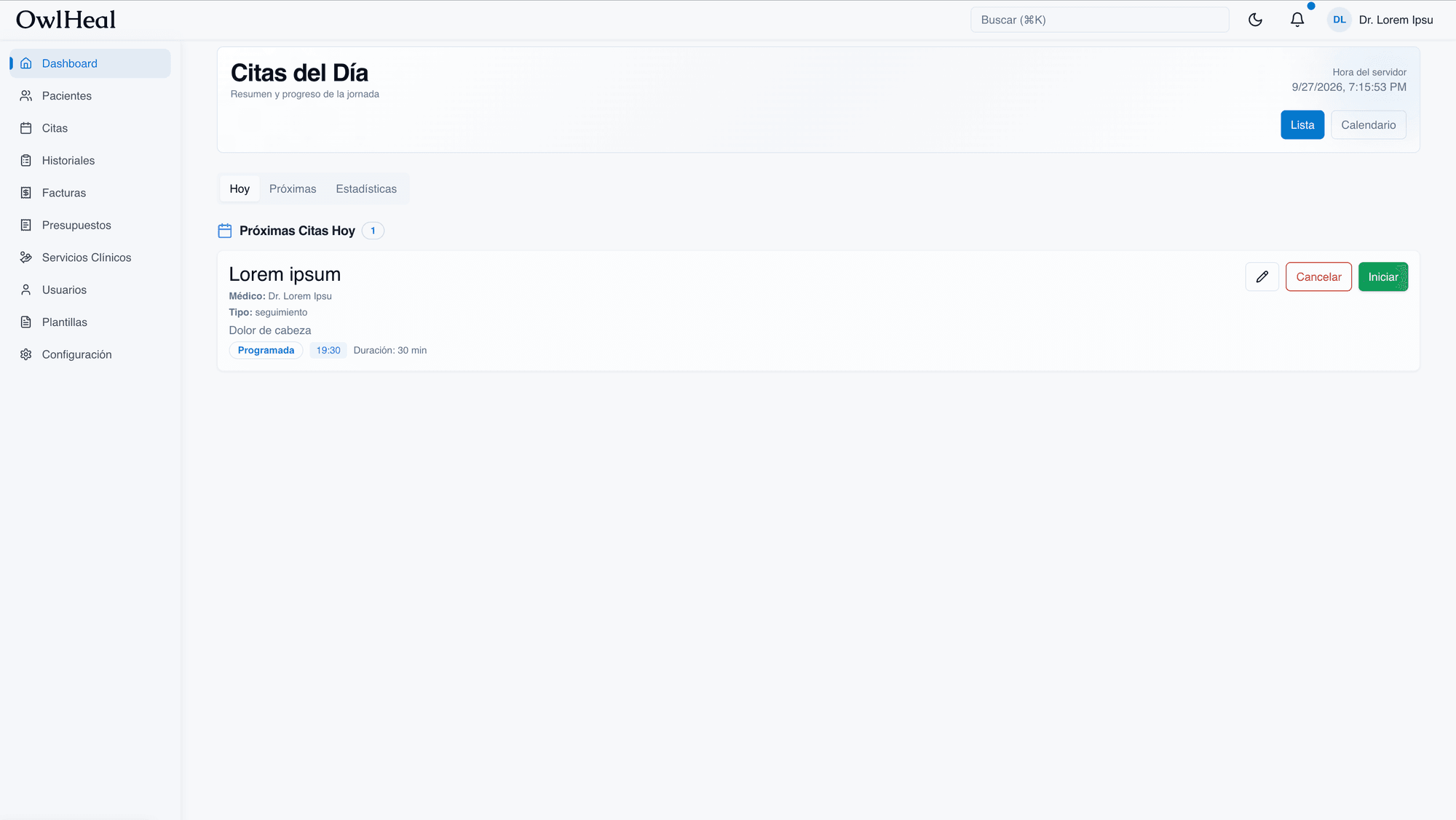The image size is (1456, 820).
Task: Click the 19:30 time badge
Action: pyautogui.click(x=328, y=350)
